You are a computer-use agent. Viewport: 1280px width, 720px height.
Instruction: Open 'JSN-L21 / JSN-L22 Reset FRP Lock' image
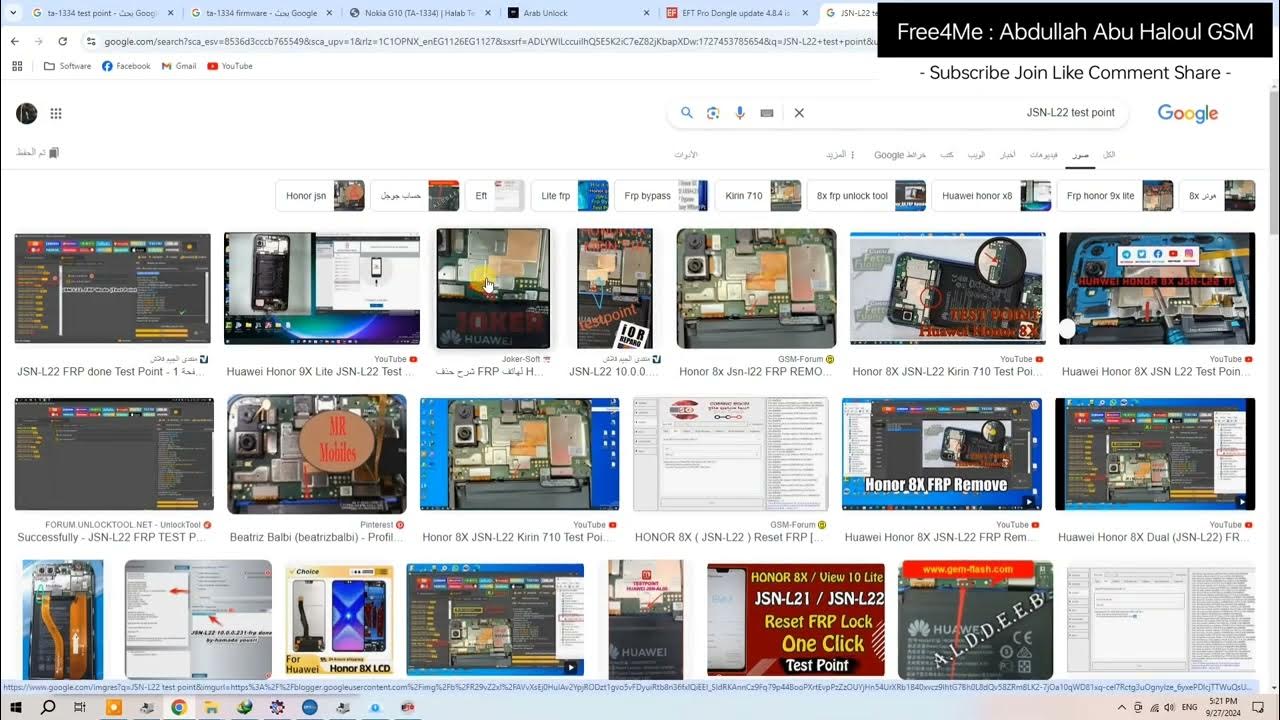(x=796, y=620)
